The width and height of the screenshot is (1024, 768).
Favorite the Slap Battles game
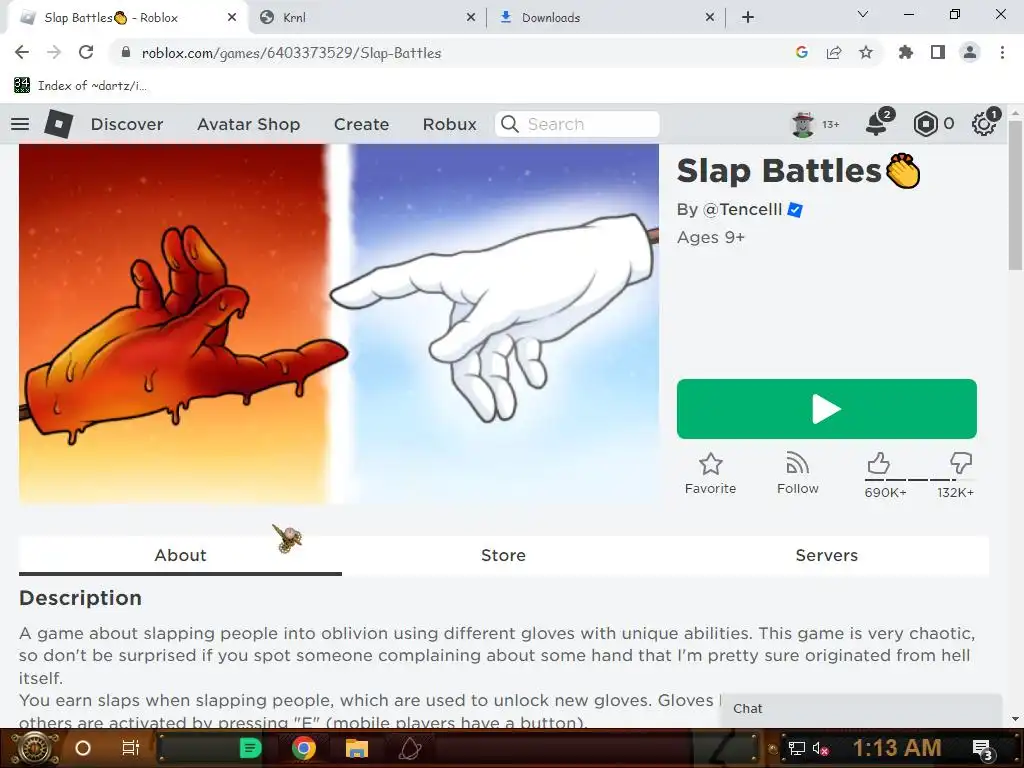(711, 474)
